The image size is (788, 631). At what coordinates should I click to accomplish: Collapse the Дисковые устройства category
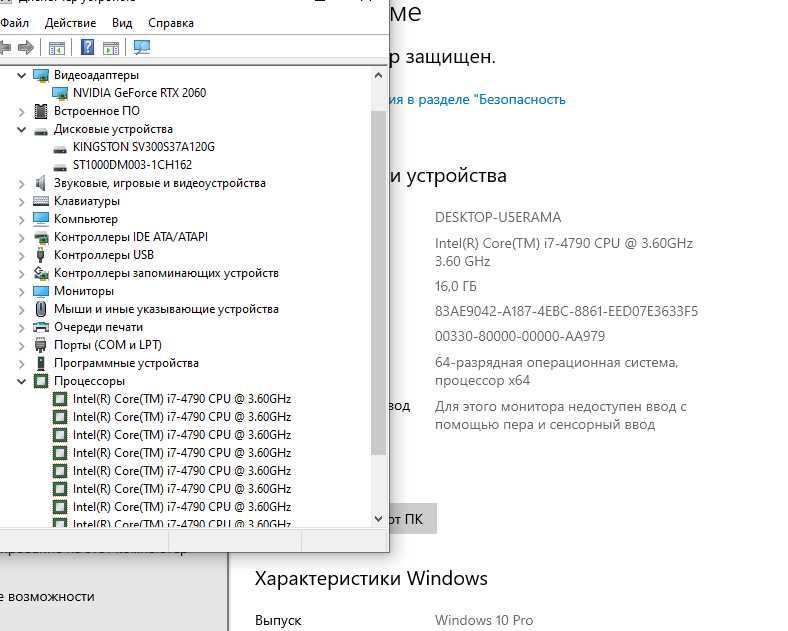point(21,130)
